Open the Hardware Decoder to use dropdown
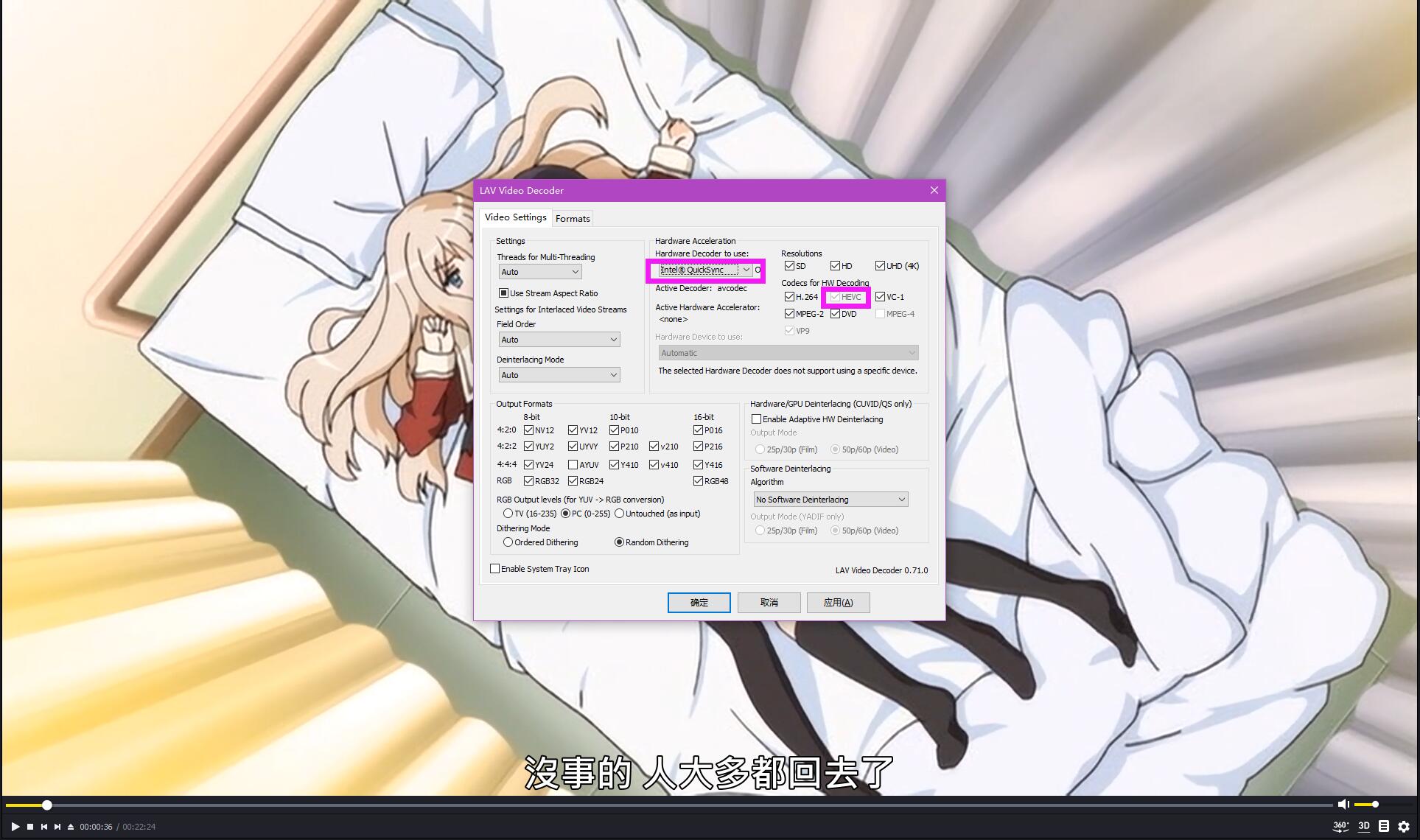Viewport: 1420px width, 840px height. point(705,270)
